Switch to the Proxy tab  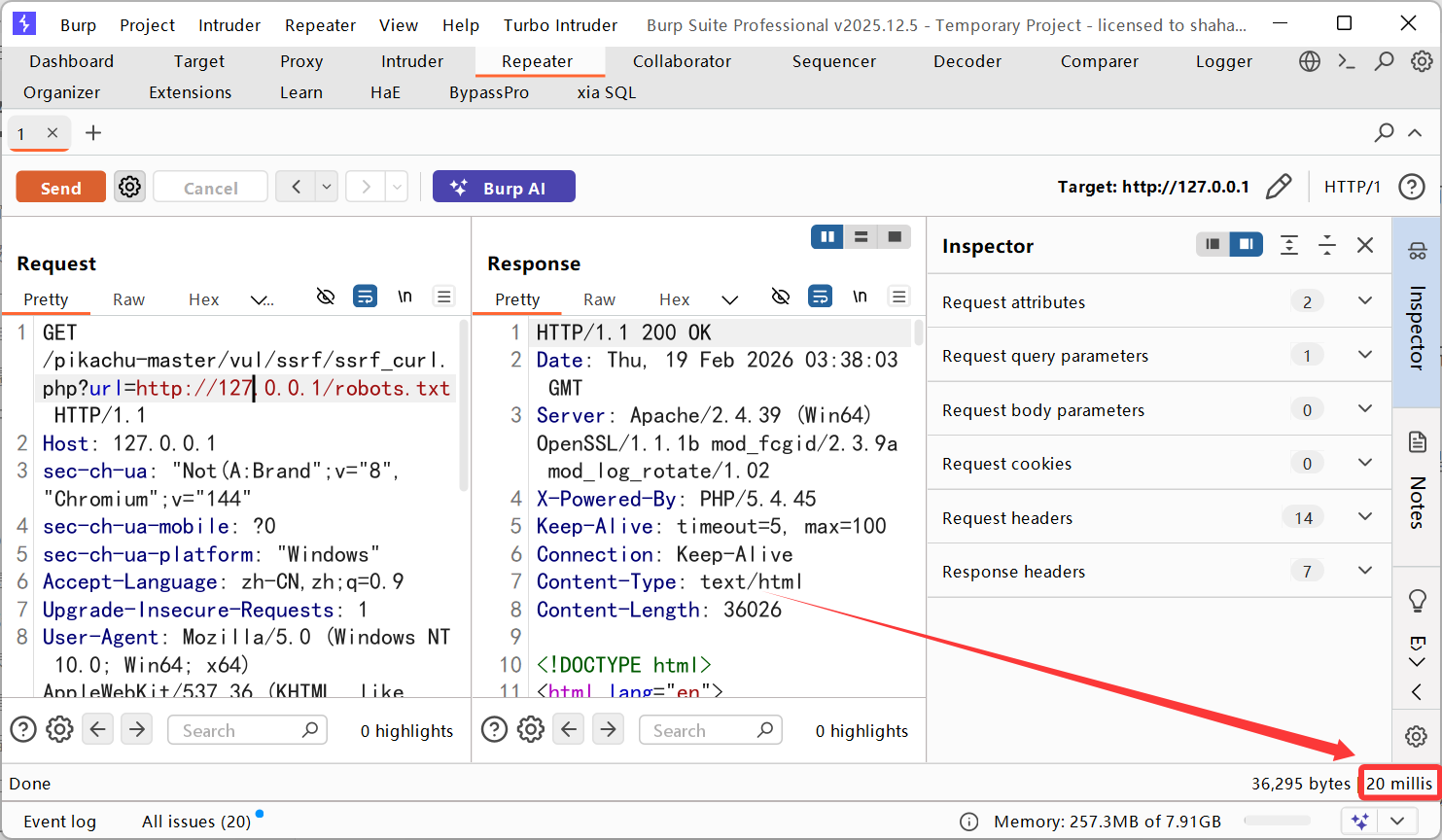(301, 61)
